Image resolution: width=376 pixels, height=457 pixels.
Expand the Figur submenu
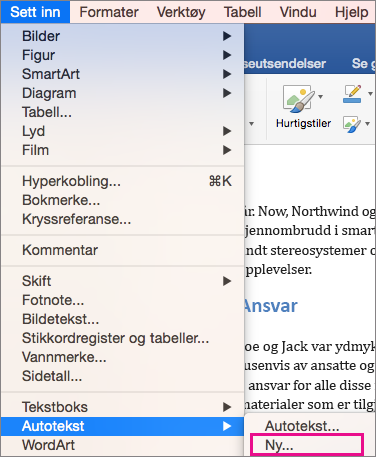pyautogui.click(x=122, y=55)
